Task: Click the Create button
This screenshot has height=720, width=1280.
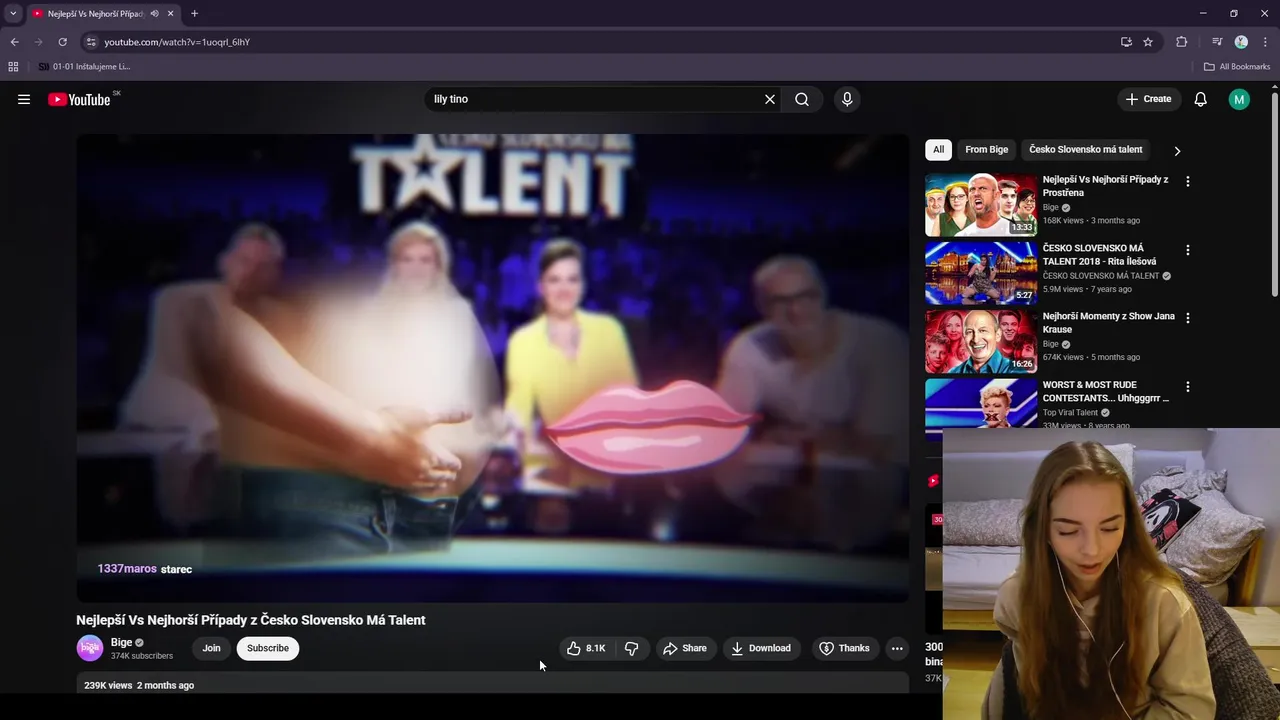Action: coord(1148,99)
